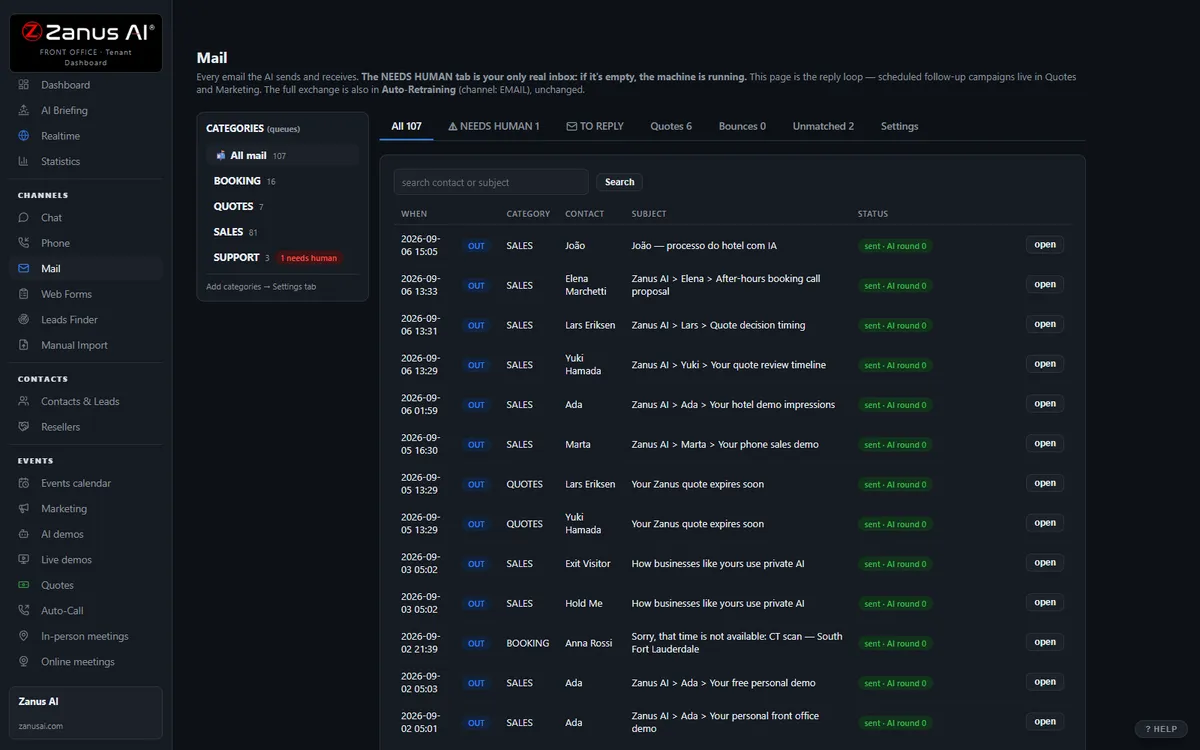Open the hotel demo impressions email
Image resolution: width=1200 pixels, height=750 pixels.
[x=1045, y=404]
